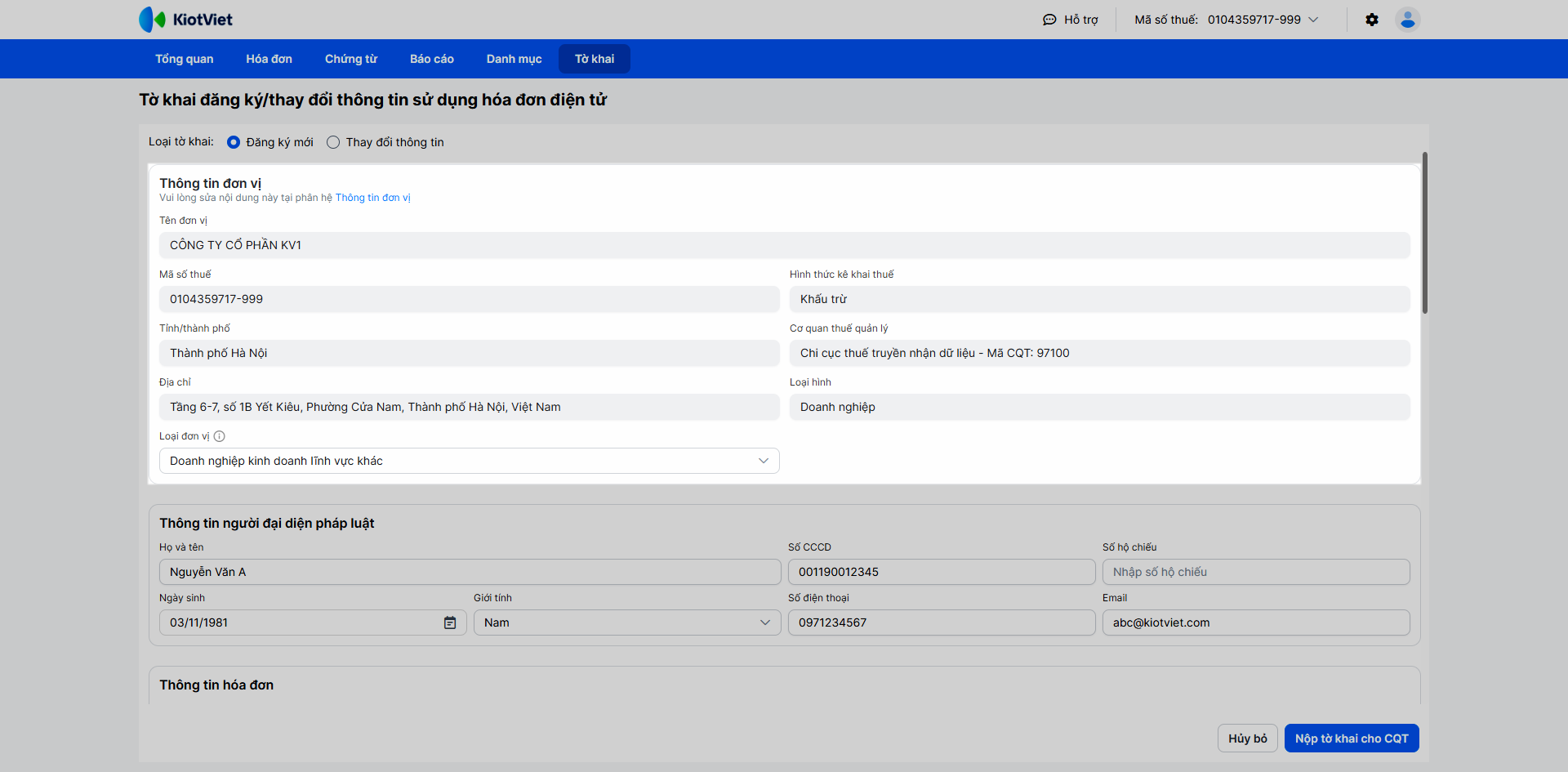
Task: Select the Đăng ký mới radio option
Action: pyautogui.click(x=234, y=142)
